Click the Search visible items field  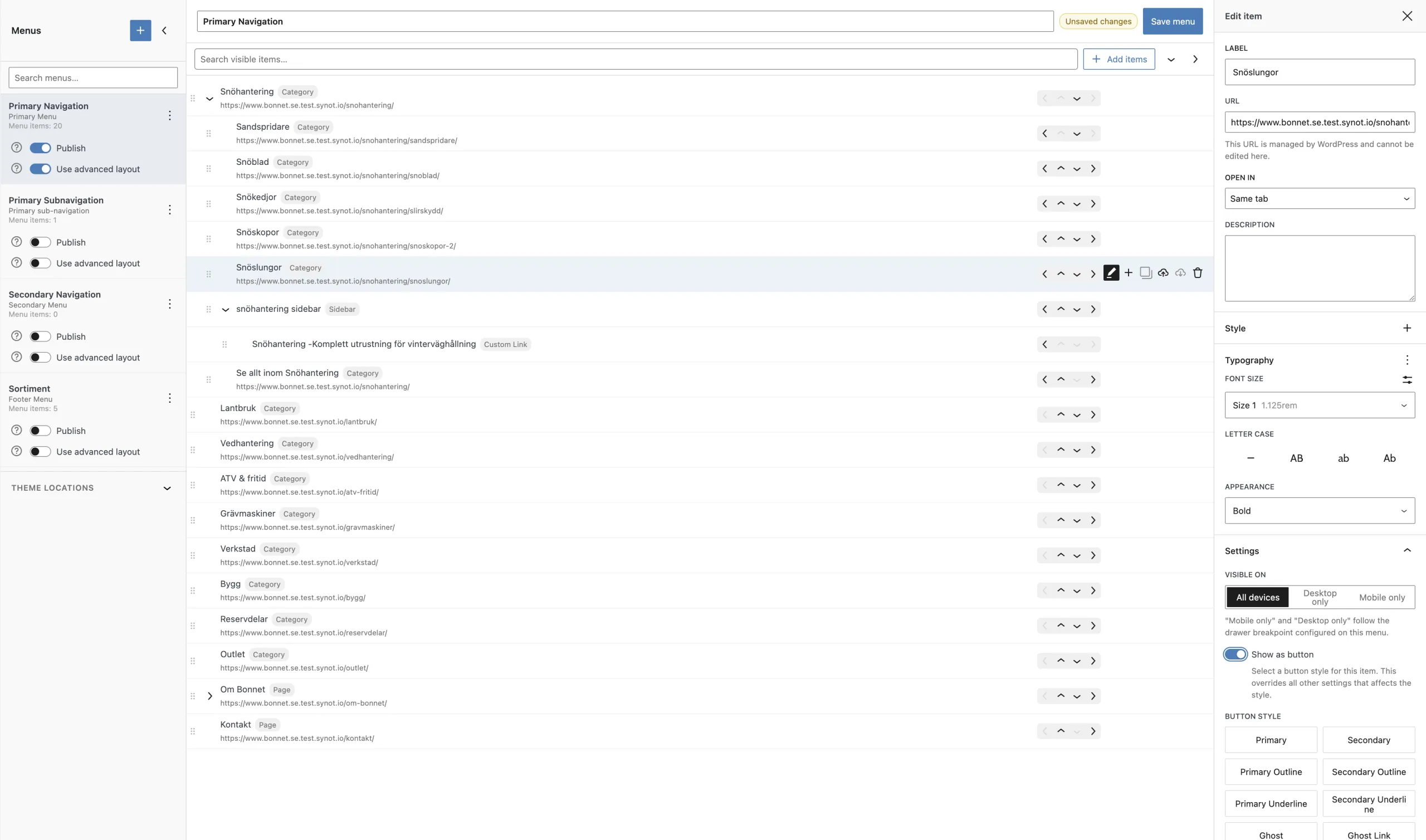636,60
